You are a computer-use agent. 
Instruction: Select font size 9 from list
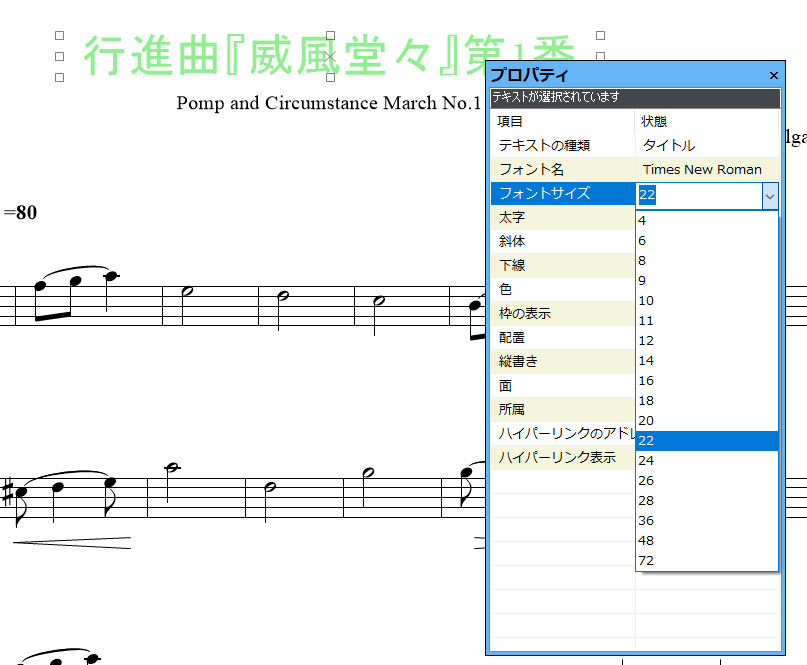pos(707,281)
